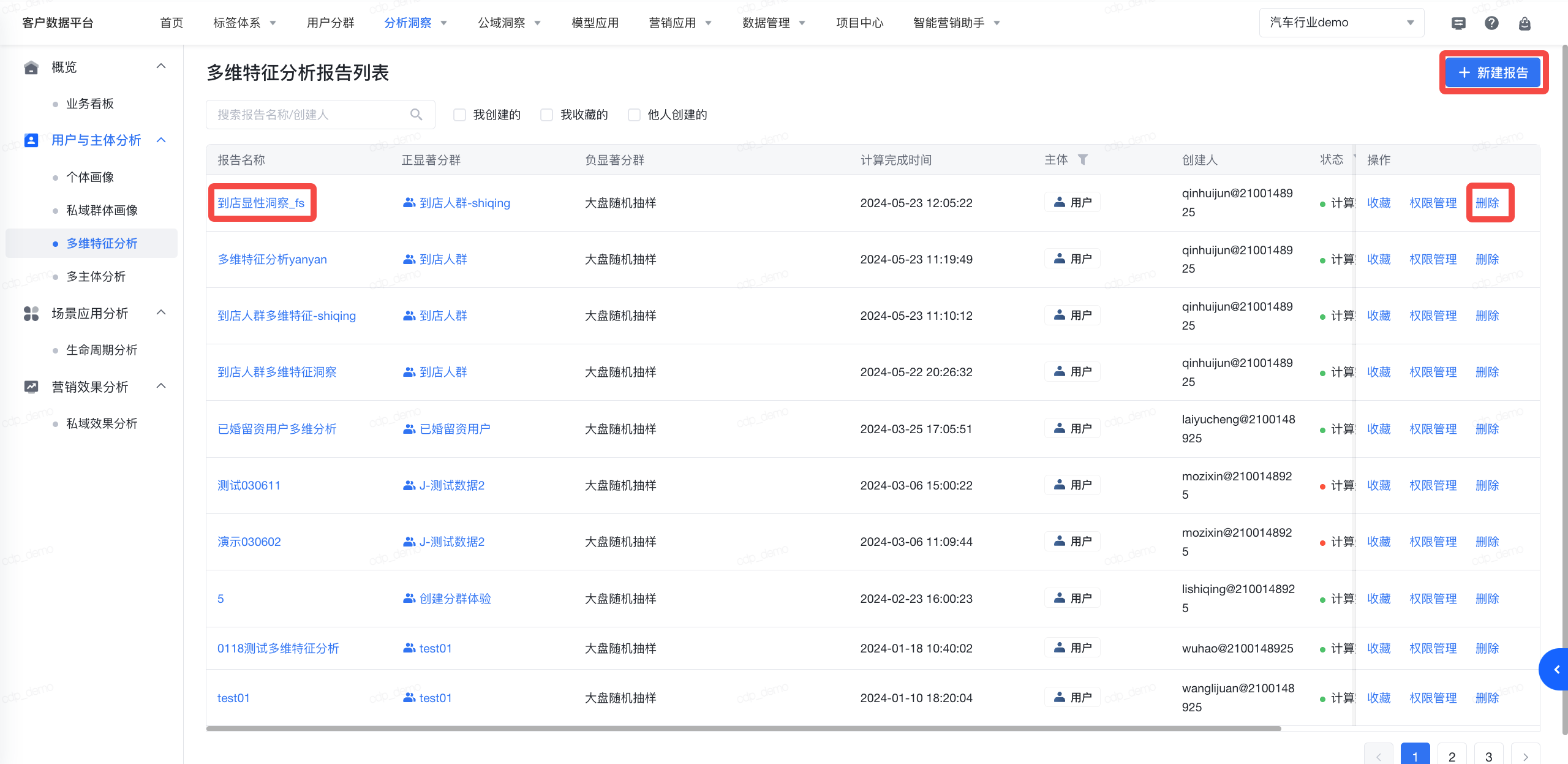Image resolution: width=1568 pixels, height=764 pixels.
Task: Click the 主体 column filter icon
Action: (x=1083, y=159)
